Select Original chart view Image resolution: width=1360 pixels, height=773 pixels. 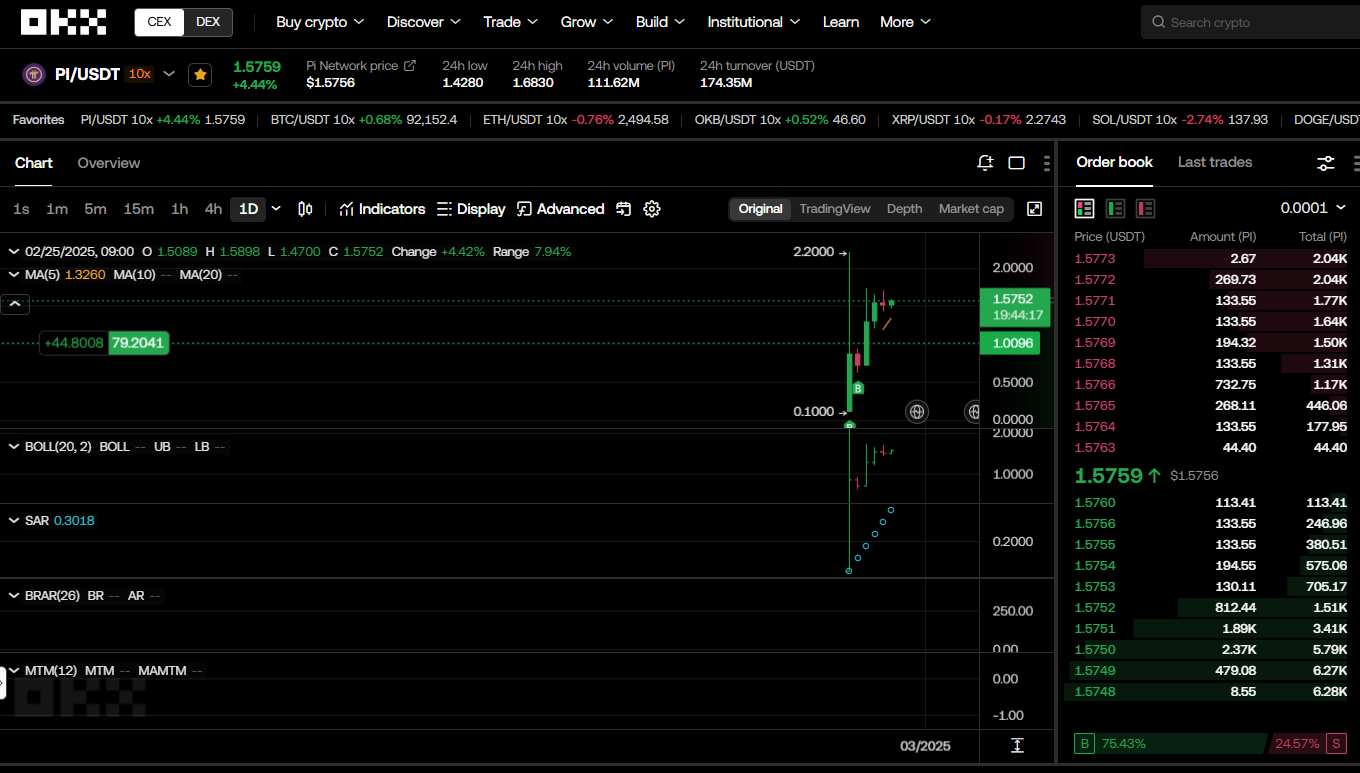point(760,209)
